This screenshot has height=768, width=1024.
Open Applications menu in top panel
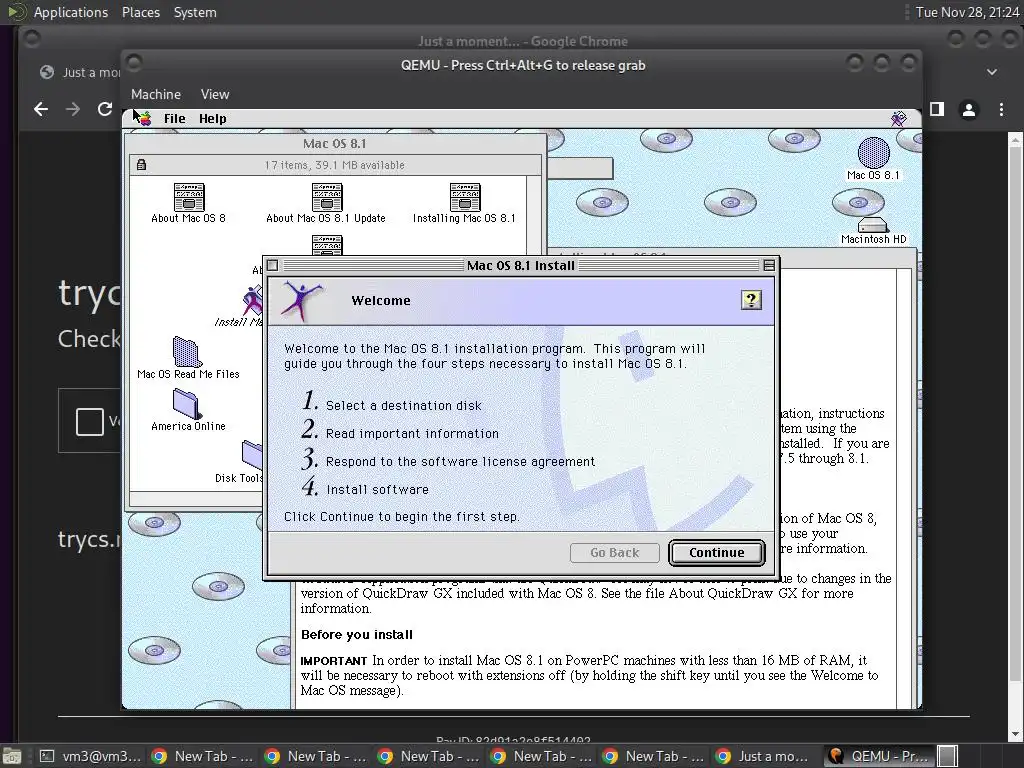click(x=71, y=12)
